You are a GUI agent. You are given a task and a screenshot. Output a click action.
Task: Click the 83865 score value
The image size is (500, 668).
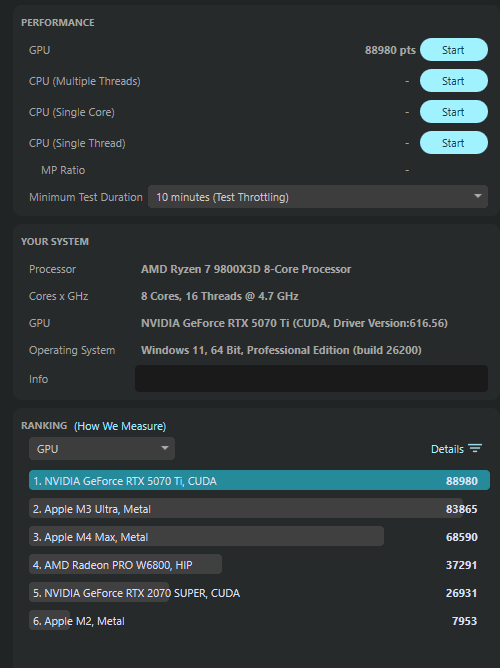(x=462, y=509)
